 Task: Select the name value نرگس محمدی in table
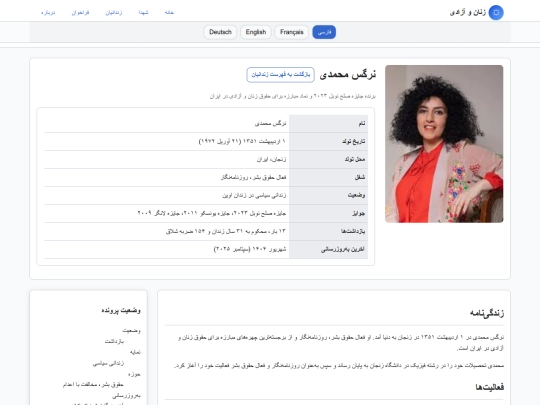[x=270, y=123]
